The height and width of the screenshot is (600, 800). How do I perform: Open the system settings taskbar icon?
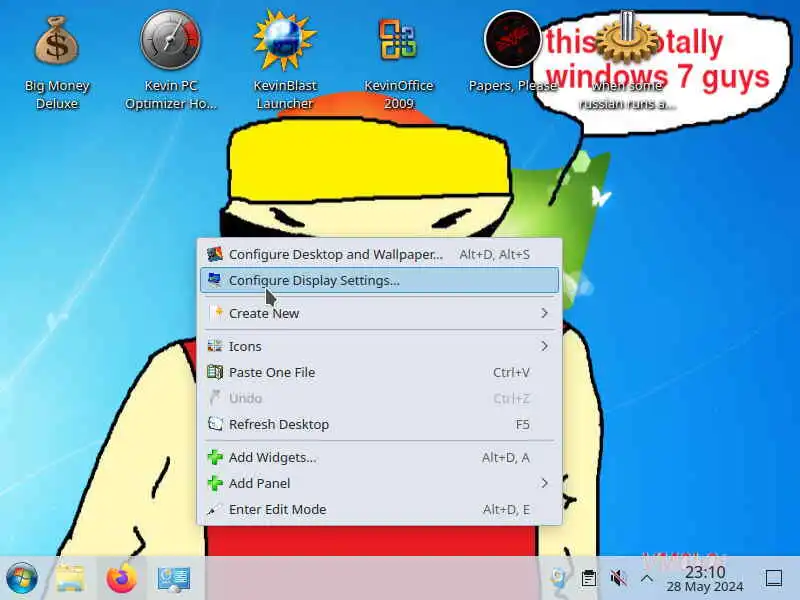coord(173,579)
